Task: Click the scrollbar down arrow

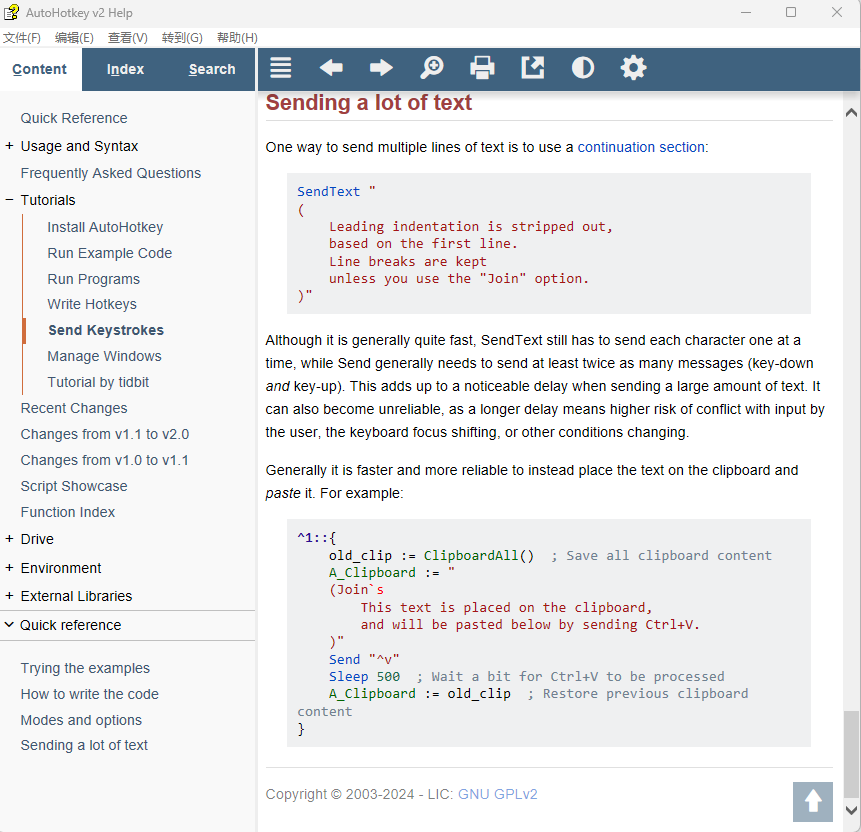Action: pos(851,810)
